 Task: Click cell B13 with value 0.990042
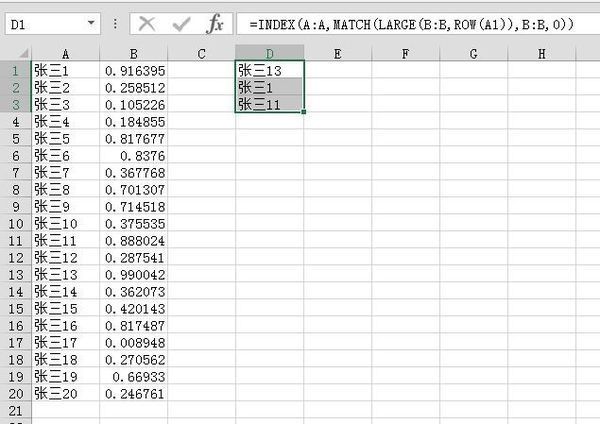(134, 275)
